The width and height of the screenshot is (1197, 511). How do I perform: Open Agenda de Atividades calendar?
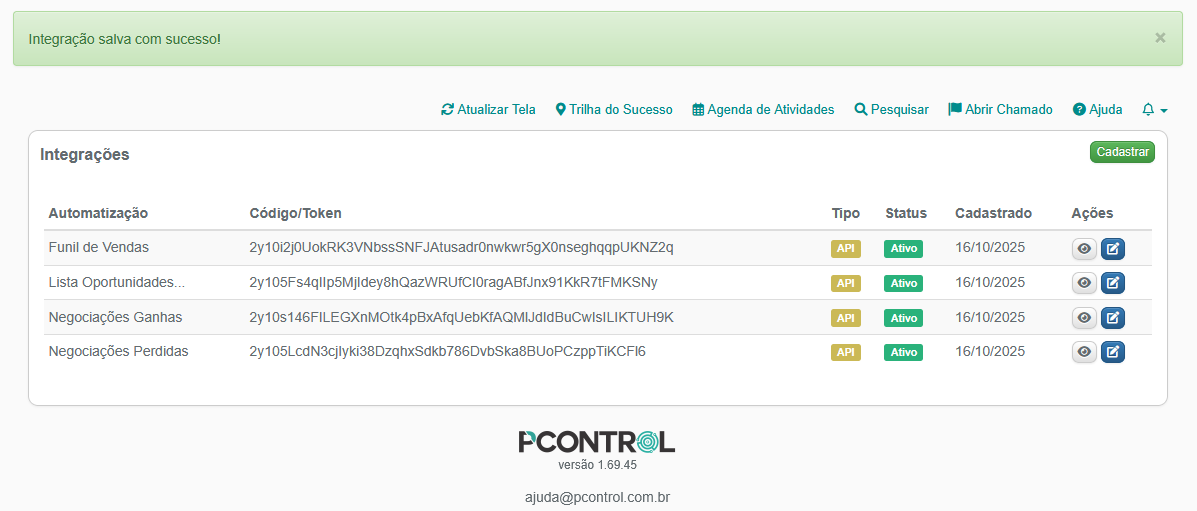coord(763,110)
